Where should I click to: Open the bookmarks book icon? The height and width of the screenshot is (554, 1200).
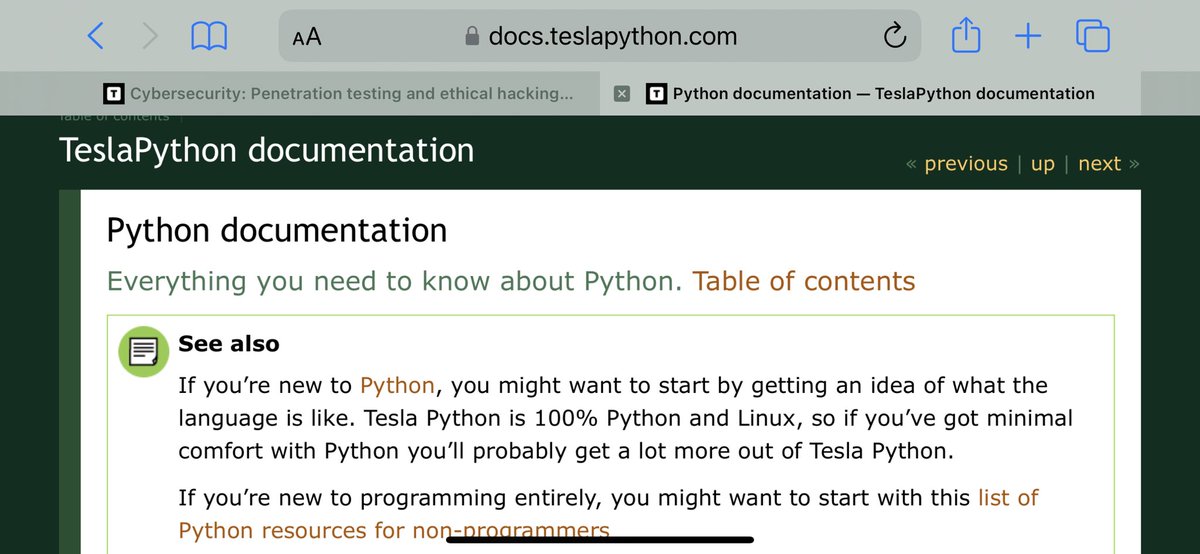pos(209,38)
